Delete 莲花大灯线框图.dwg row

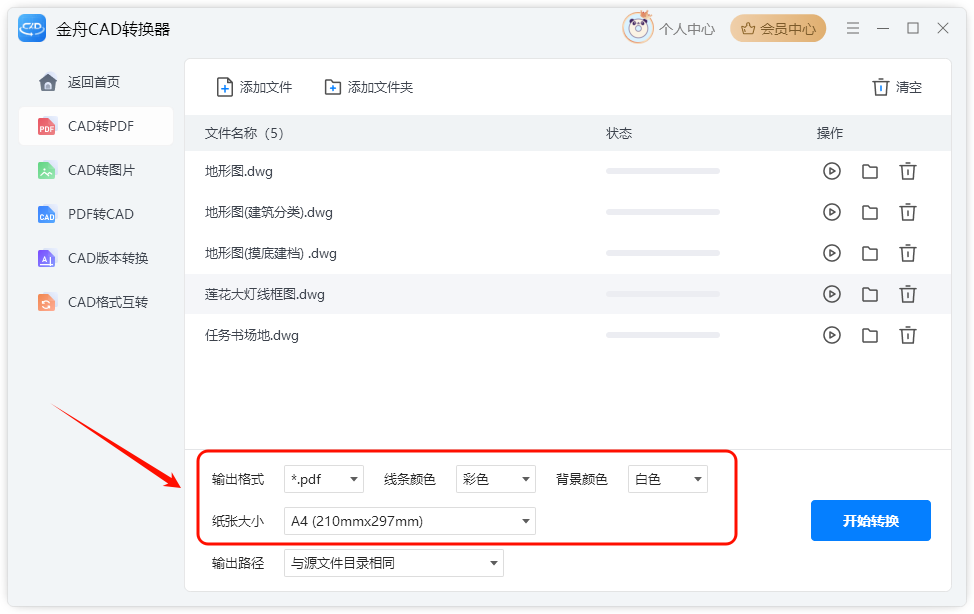click(908, 294)
